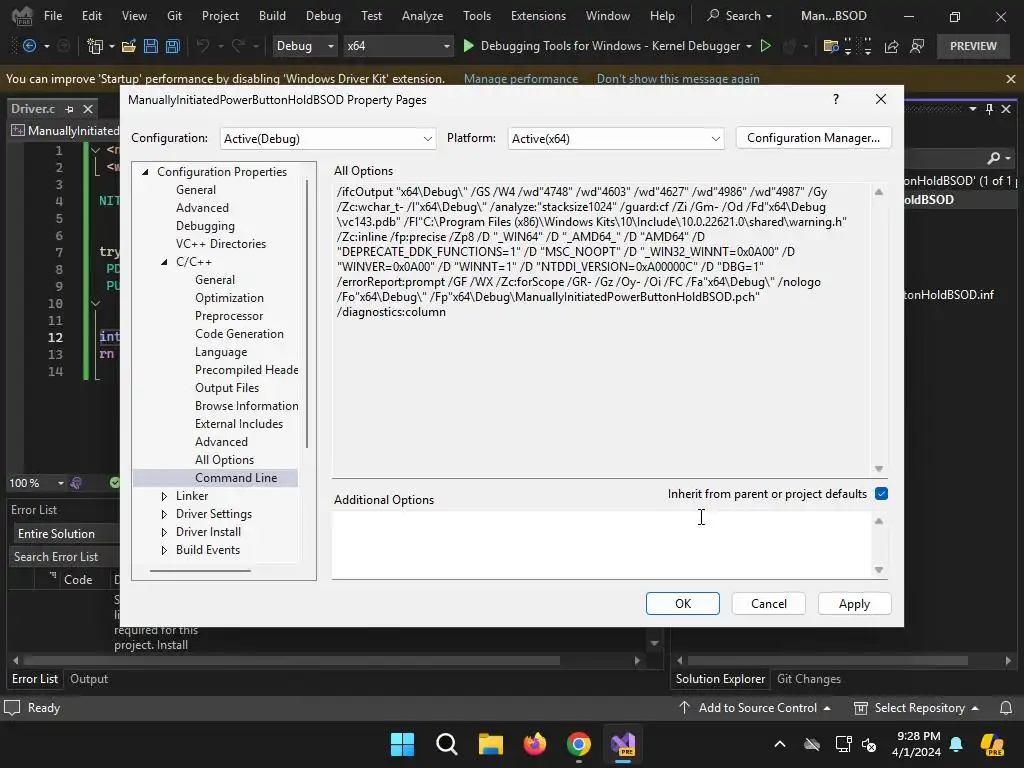Expand the Driver Install tree node
The width and height of the screenshot is (1024, 768).
pos(164,532)
